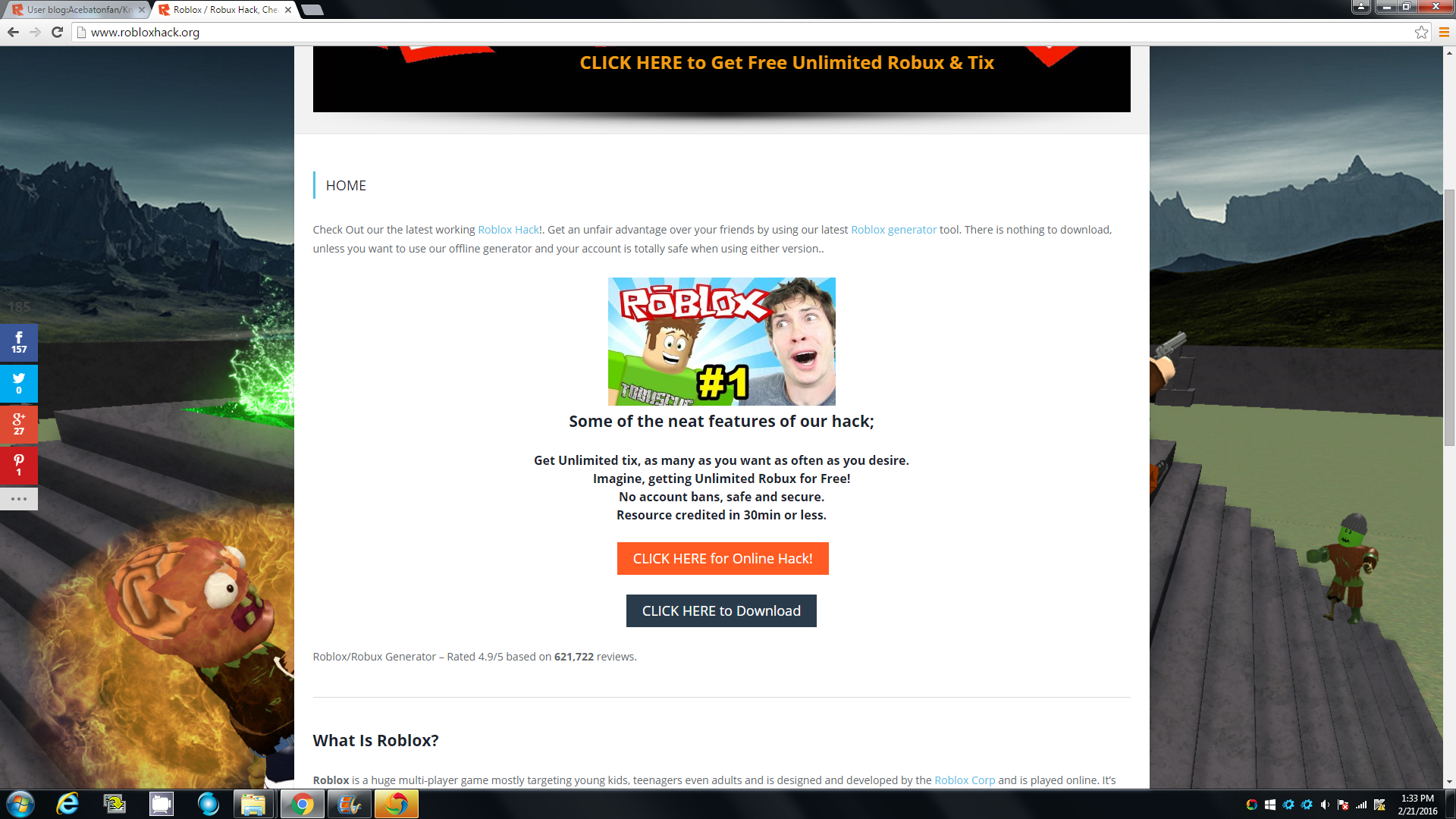Click the Roblox number one thumbnail image
Screen dimensions: 1456x819
(721, 341)
